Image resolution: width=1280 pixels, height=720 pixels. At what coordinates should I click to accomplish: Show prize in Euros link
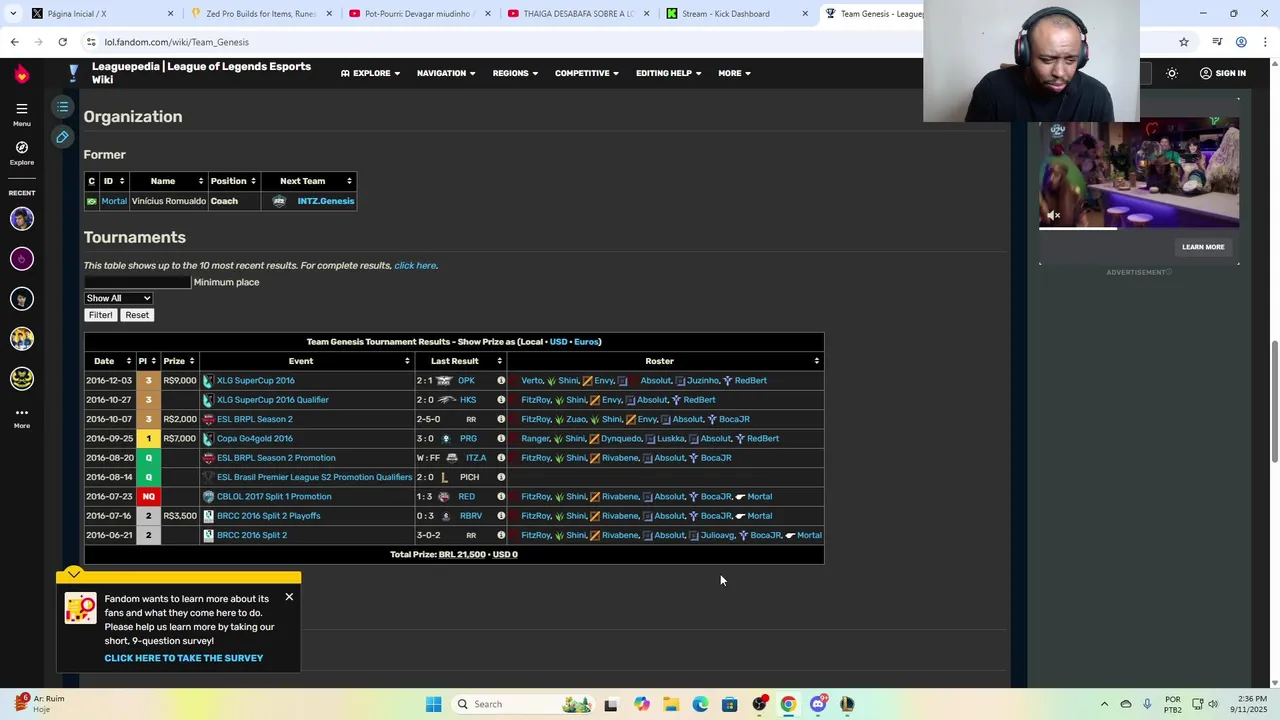pyautogui.click(x=586, y=342)
